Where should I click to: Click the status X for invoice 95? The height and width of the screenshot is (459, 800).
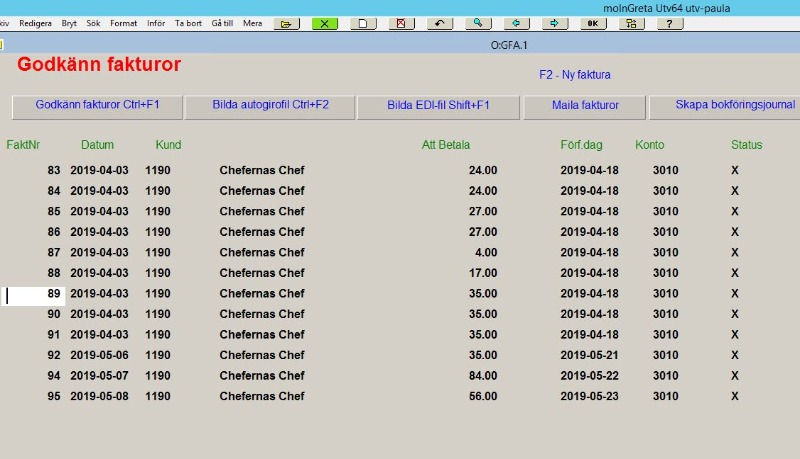click(735, 396)
